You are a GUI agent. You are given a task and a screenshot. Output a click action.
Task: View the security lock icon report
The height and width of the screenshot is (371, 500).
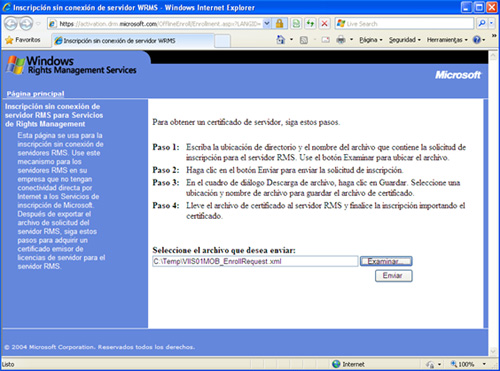[x=279, y=23]
